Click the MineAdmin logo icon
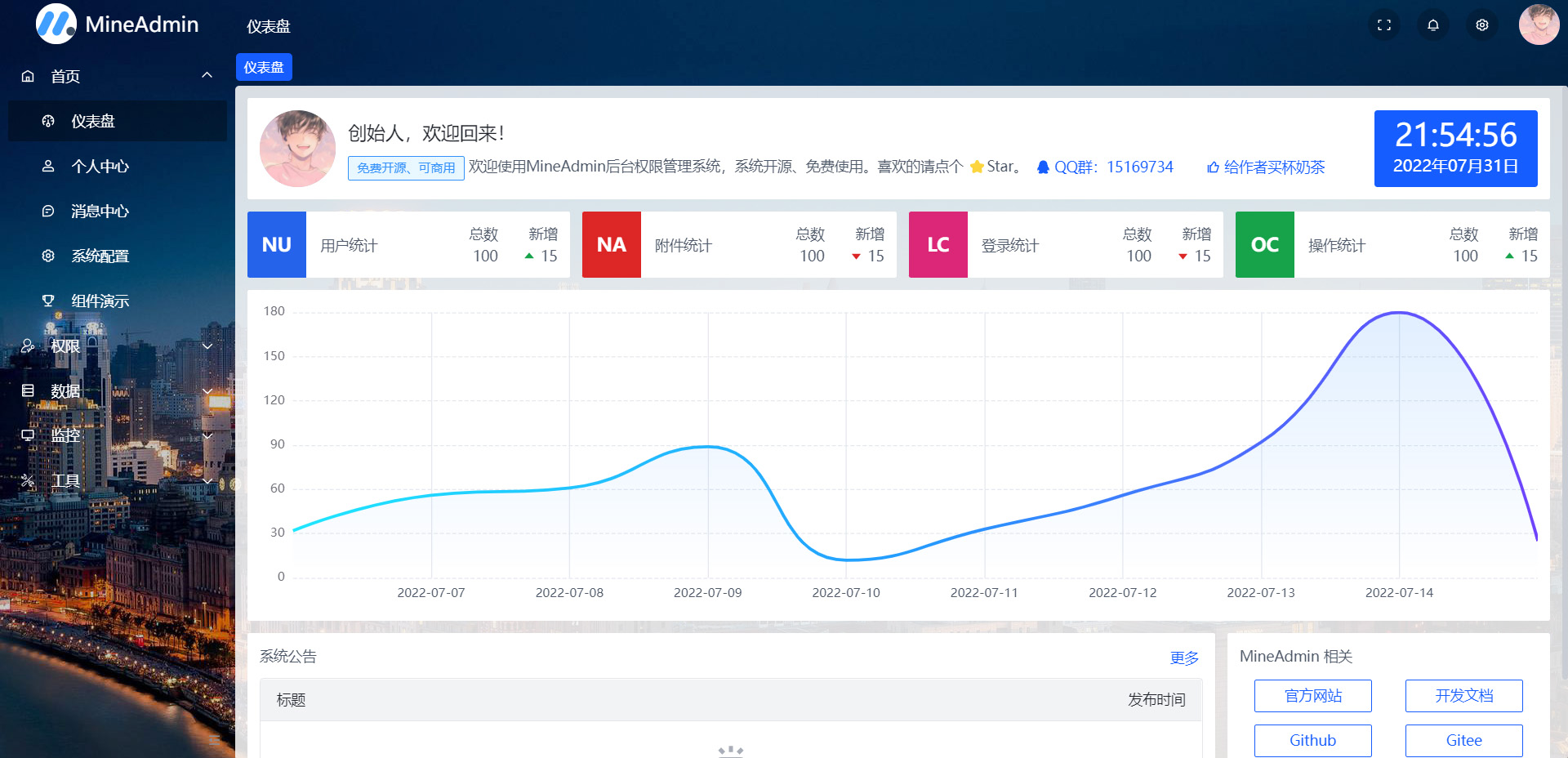Screen dimensions: 1568x758 (56, 24)
